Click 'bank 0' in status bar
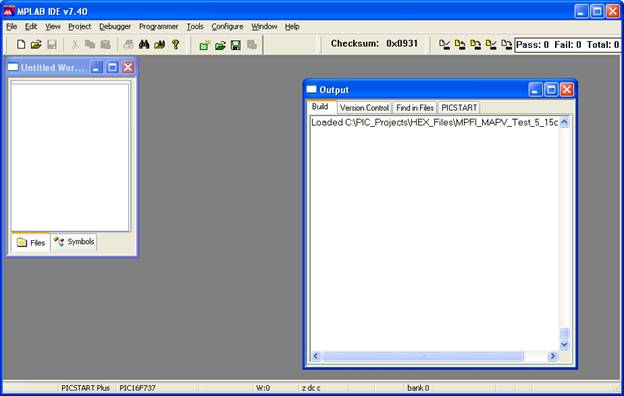This screenshot has width=624, height=396. pos(418,388)
